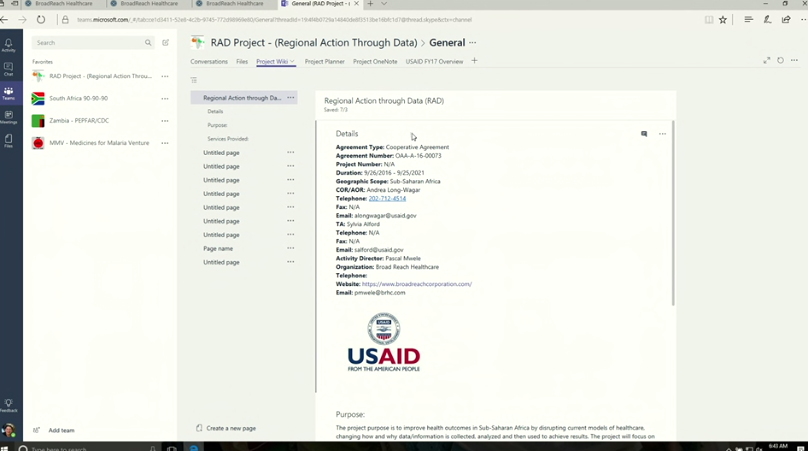Open the USAID FY17 Overview tab
The height and width of the screenshot is (451, 808).
point(434,61)
